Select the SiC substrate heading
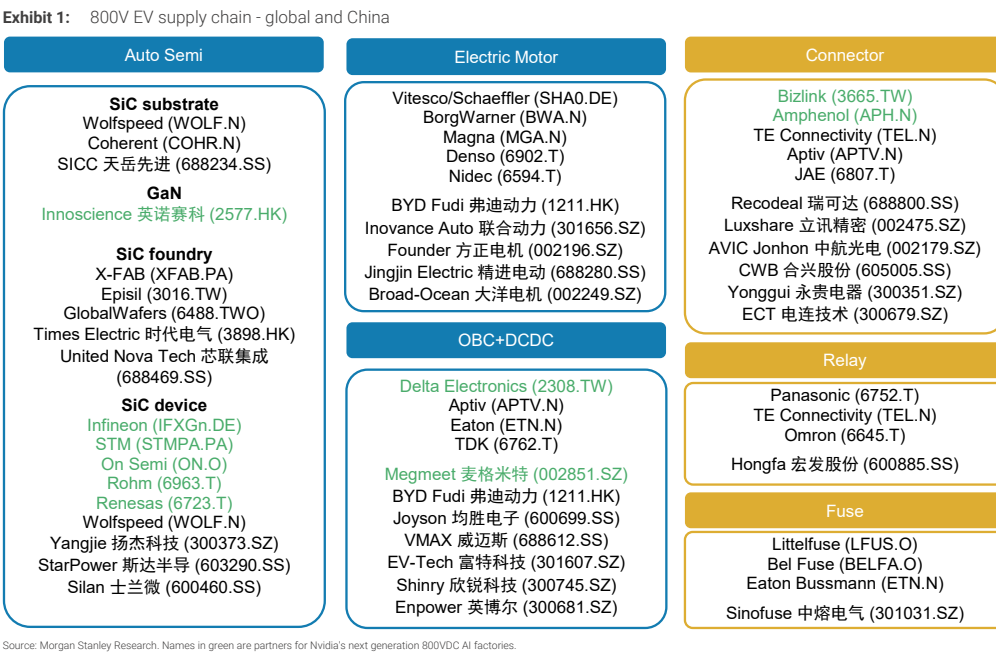This screenshot has height=666, width=996. 164,104
